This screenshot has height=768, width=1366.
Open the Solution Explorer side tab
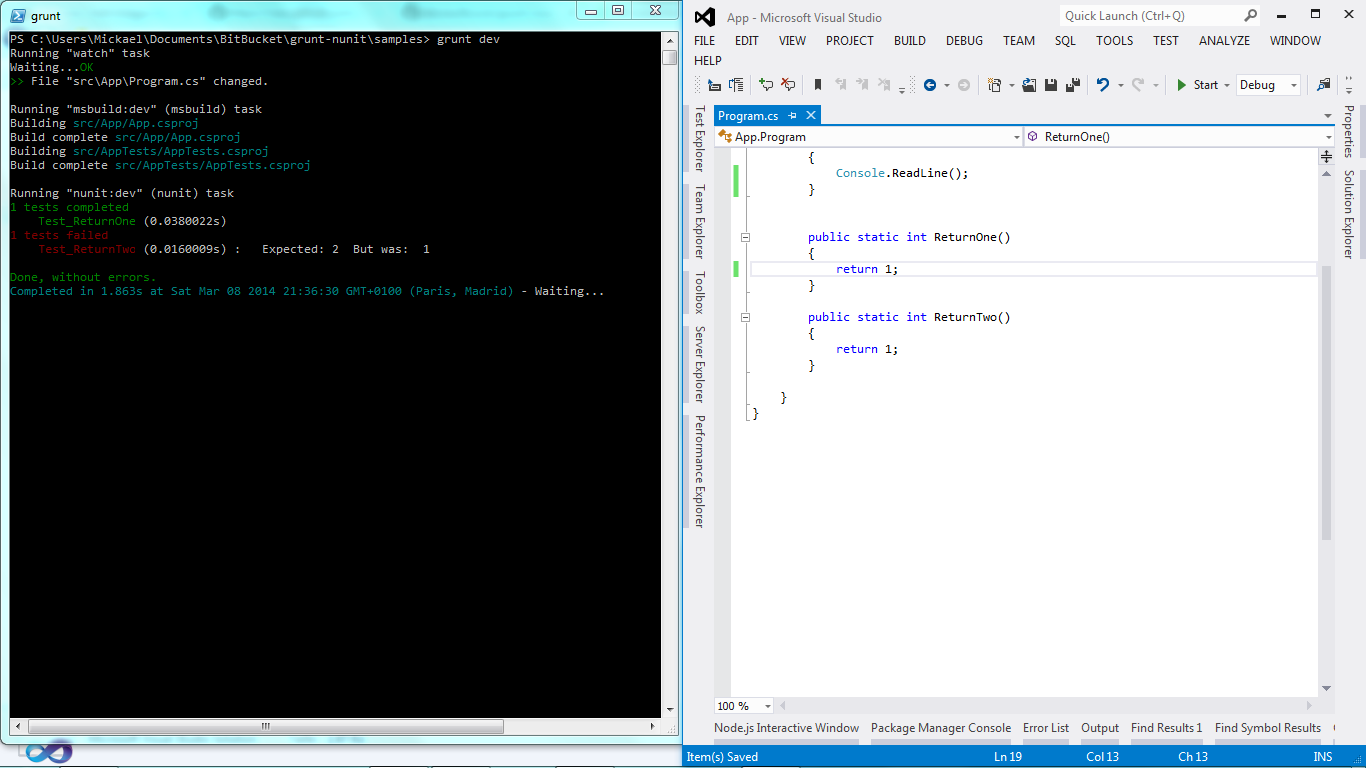point(1348,214)
